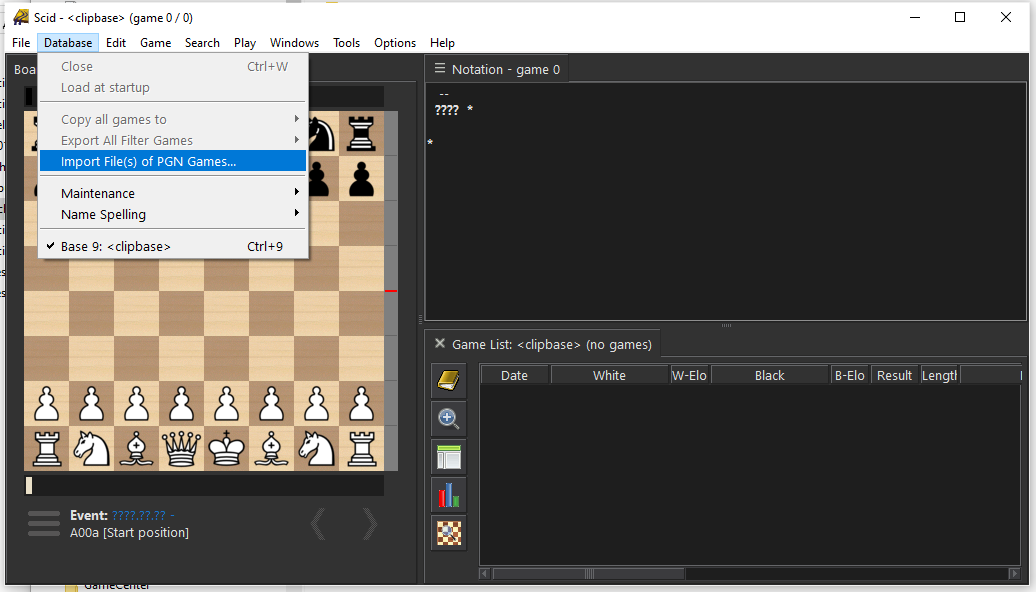
Task: Open the Windows menu
Action: 295,43
